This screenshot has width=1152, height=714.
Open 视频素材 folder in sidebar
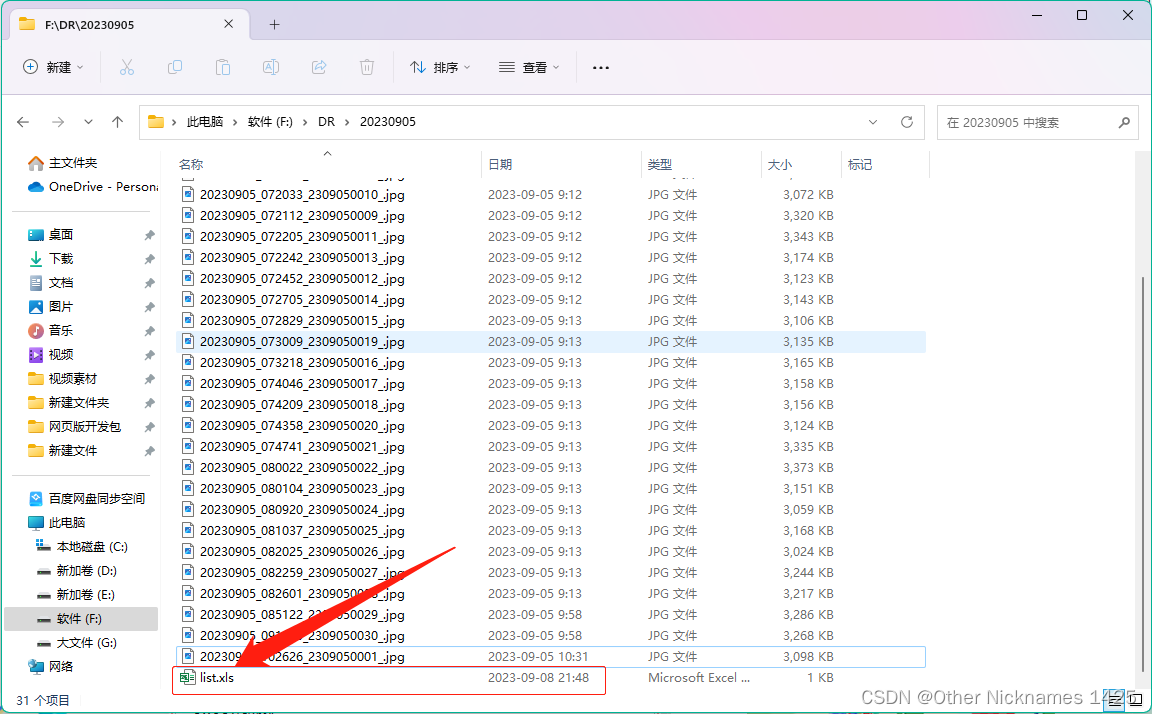[73, 379]
